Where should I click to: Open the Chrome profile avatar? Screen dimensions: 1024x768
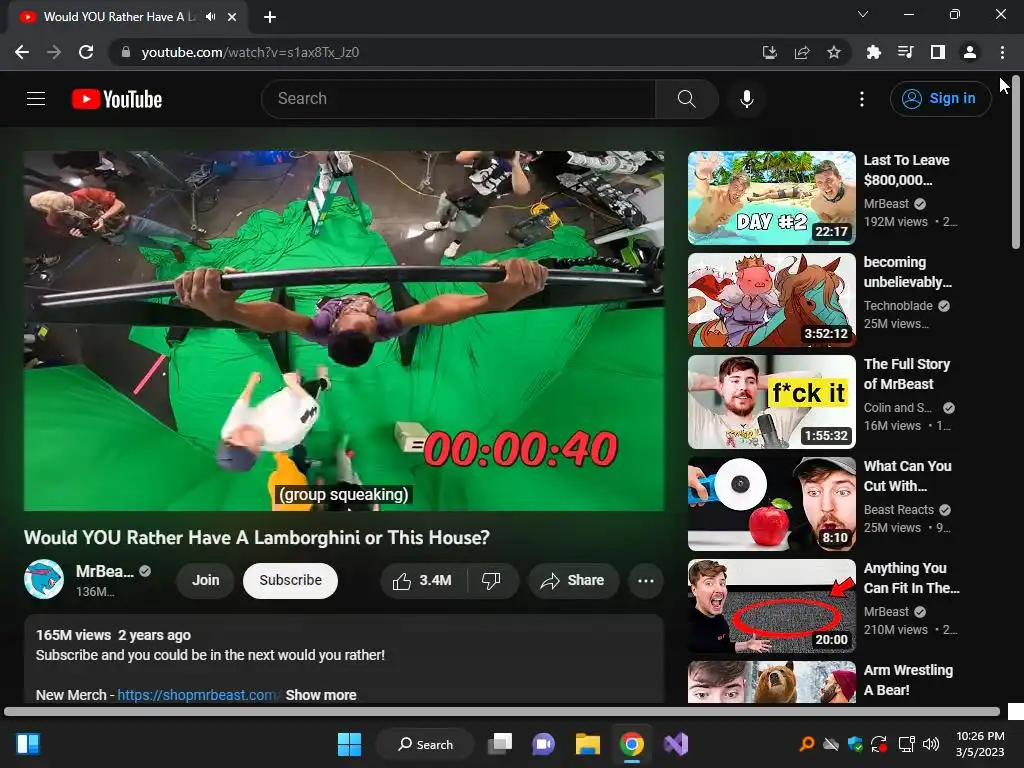(970, 52)
